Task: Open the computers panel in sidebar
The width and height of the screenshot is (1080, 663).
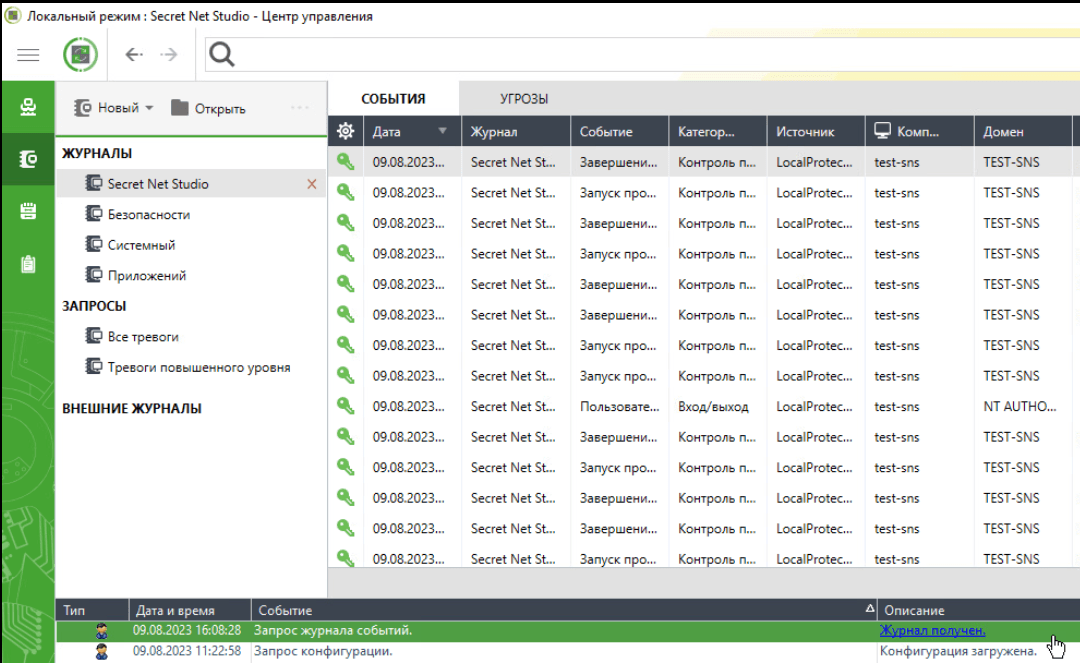Action: 28,107
